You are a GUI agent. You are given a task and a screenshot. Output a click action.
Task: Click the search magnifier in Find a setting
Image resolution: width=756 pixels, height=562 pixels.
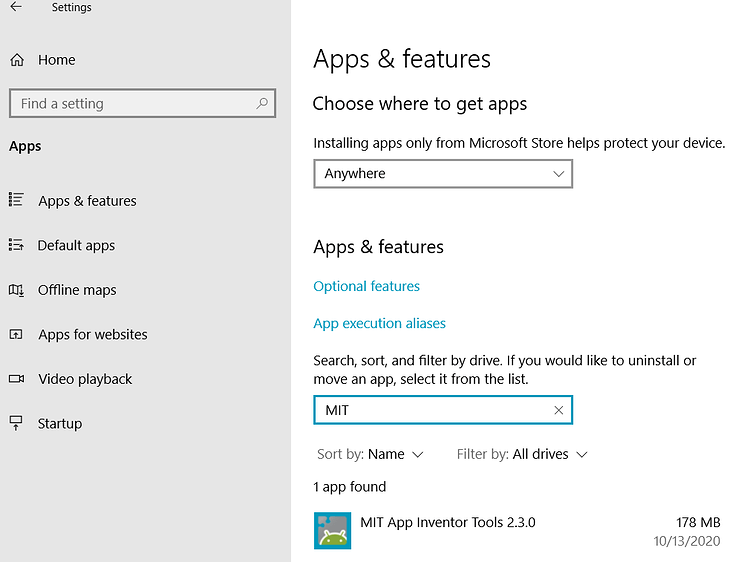tap(262, 103)
